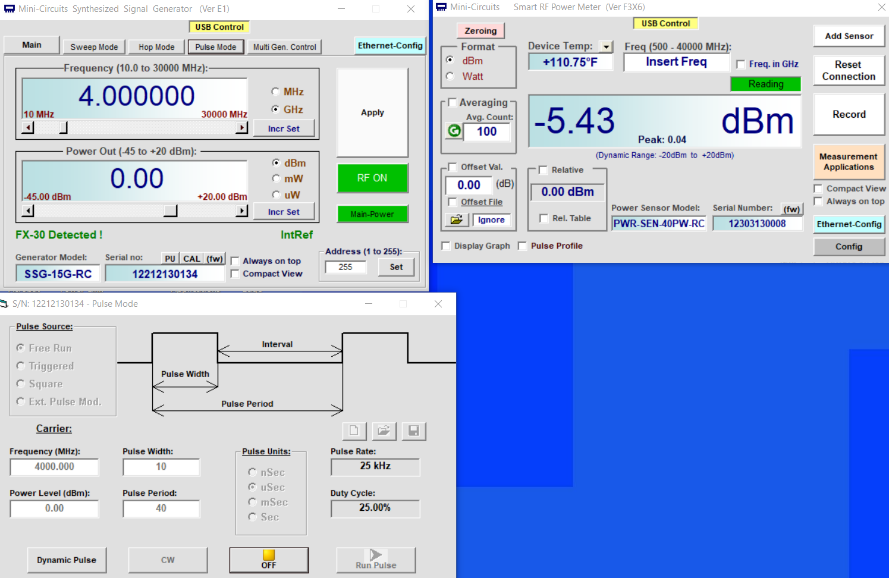Click the green RF ON button
Image resolution: width=889 pixels, height=578 pixels.
(x=372, y=178)
